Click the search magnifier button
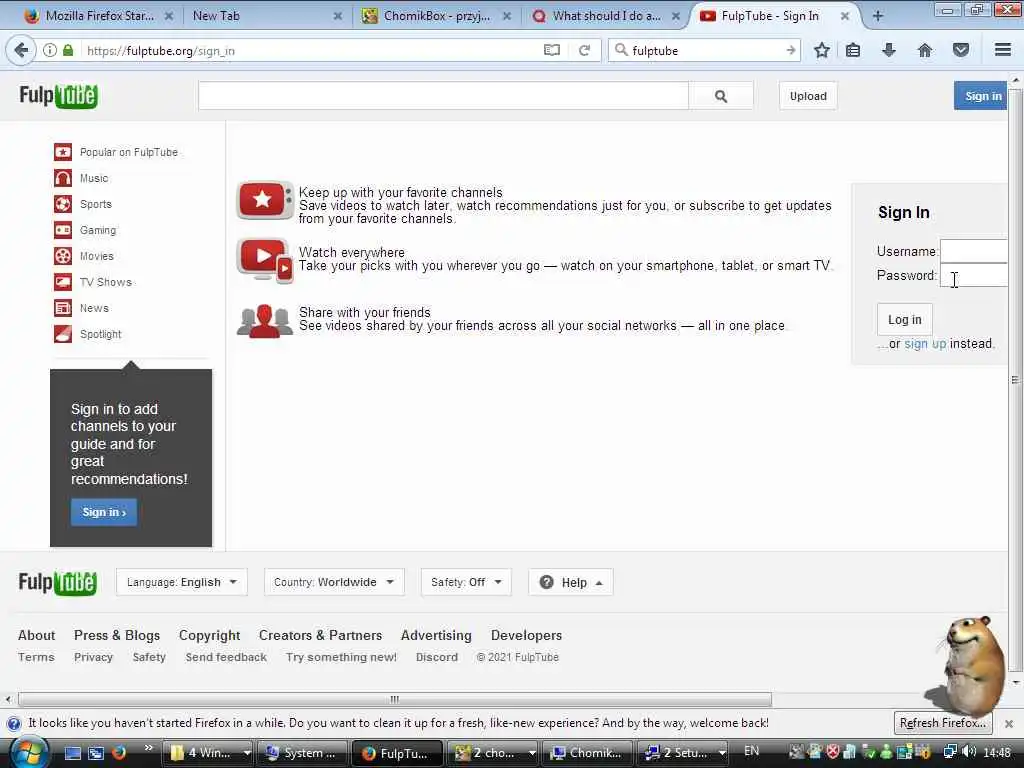Viewport: 1024px width, 768px height. coord(721,96)
